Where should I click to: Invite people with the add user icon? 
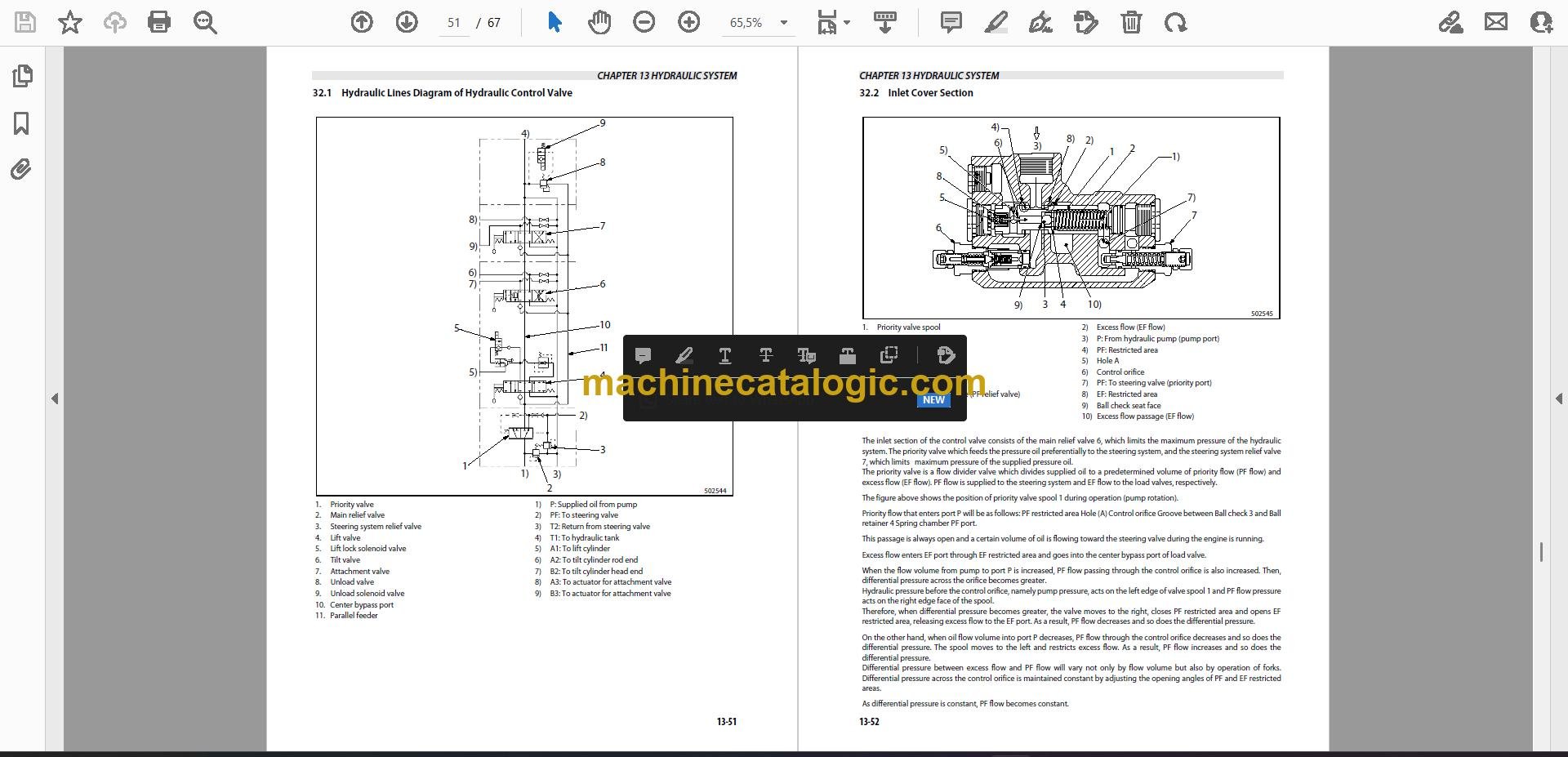(x=1541, y=23)
